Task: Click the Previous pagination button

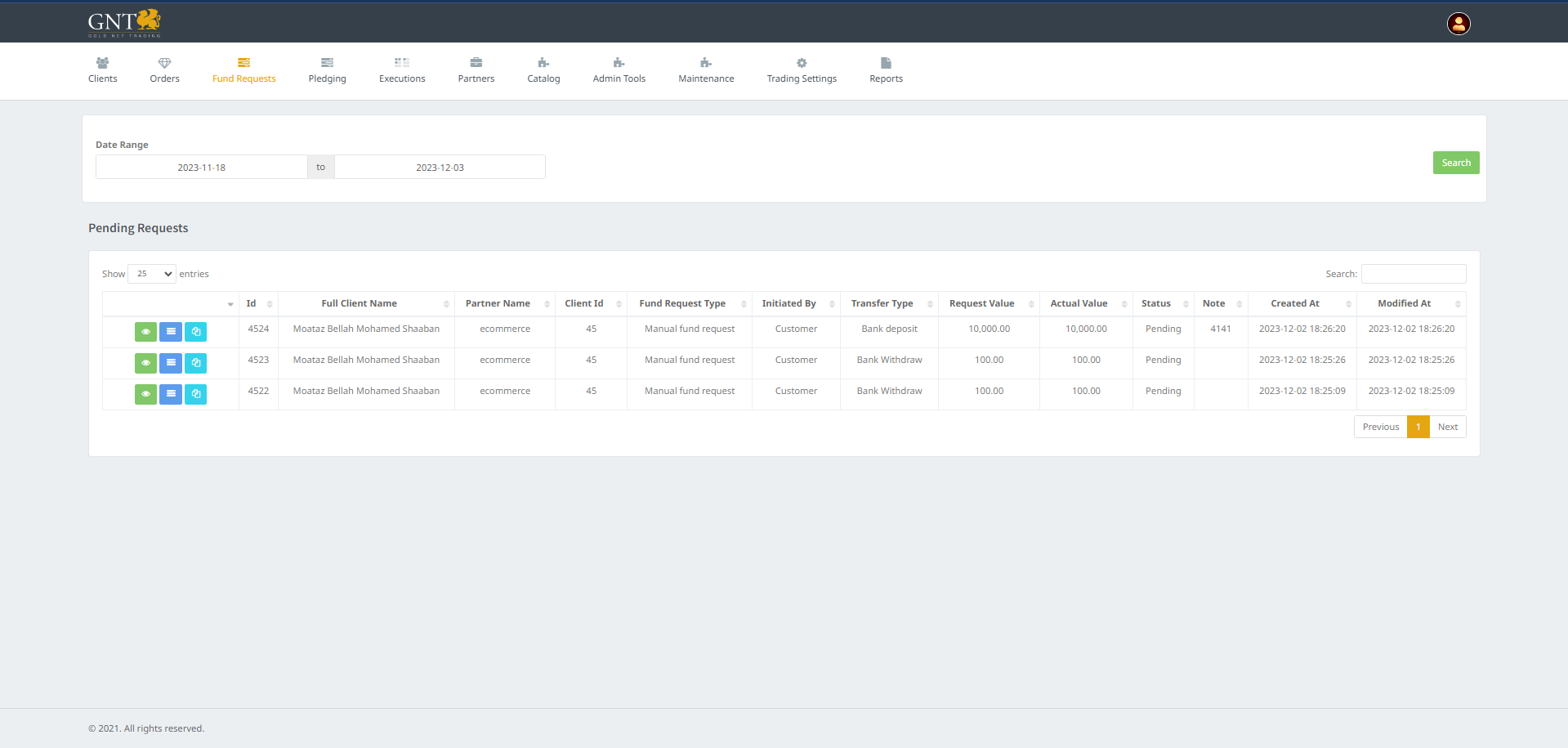Action: point(1380,427)
